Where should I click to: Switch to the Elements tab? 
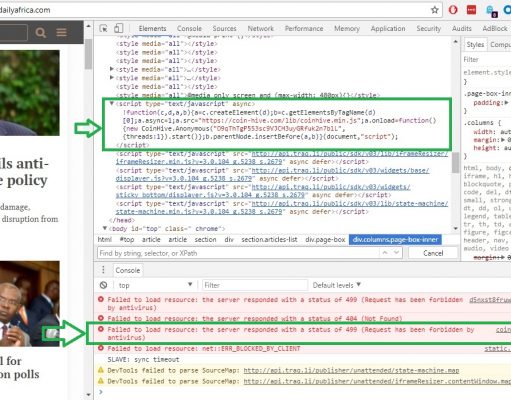pos(152,29)
